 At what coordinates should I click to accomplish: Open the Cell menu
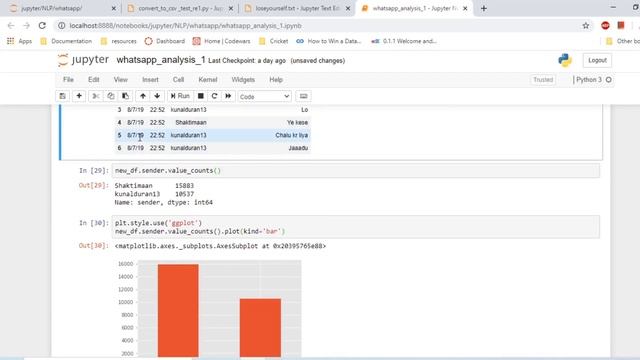[178, 80]
